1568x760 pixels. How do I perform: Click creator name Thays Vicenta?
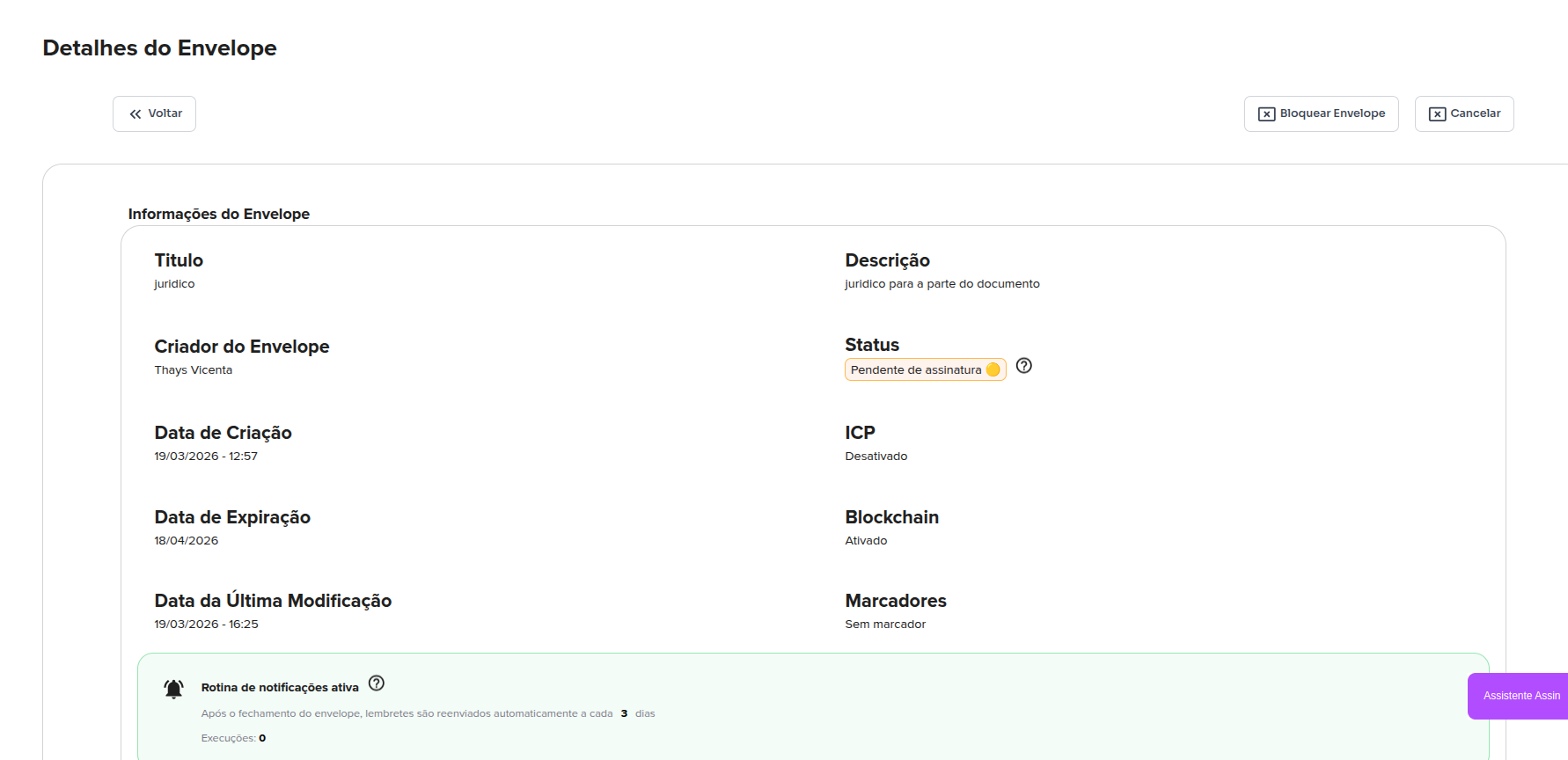point(194,370)
